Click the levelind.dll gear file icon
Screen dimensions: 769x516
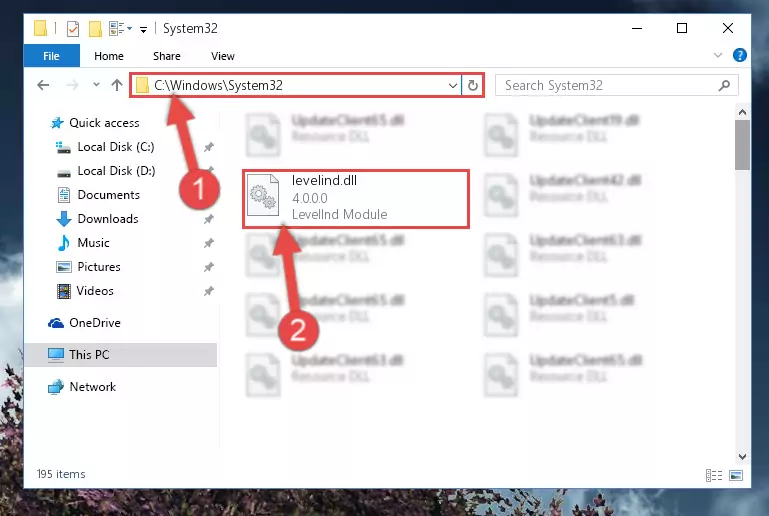263,196
